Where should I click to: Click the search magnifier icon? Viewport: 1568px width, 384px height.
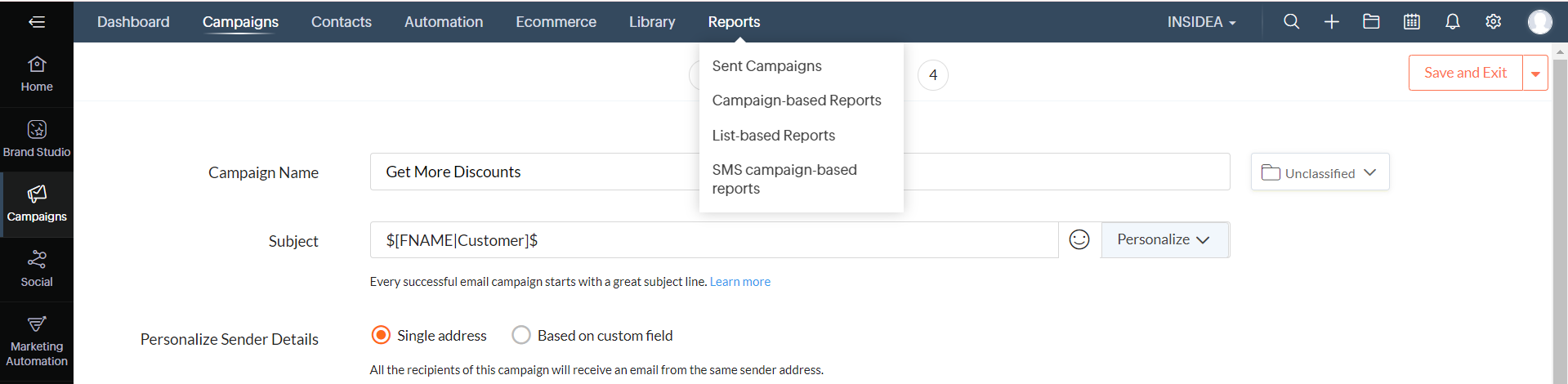pos(1291,22)
